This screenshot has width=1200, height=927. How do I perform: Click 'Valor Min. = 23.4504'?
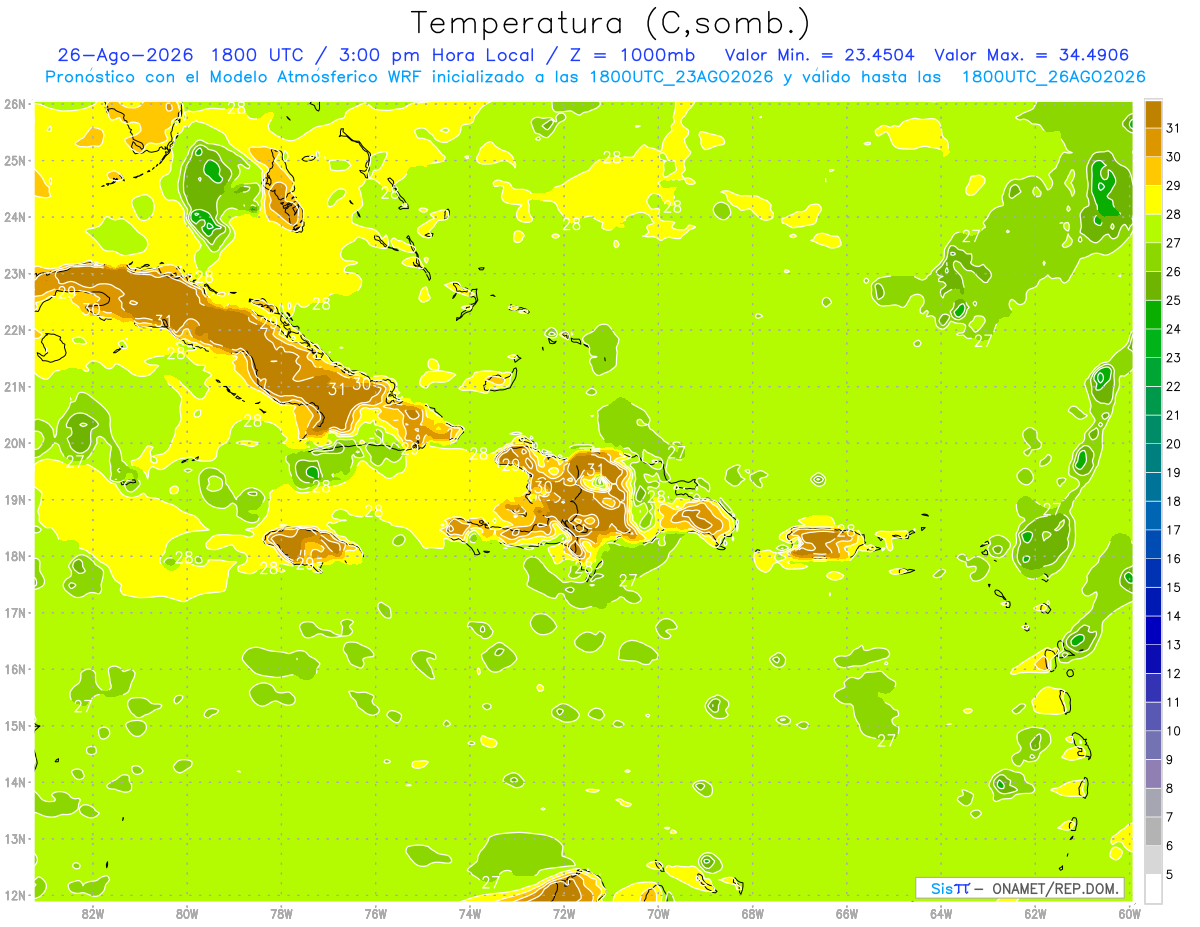[819, 55]
